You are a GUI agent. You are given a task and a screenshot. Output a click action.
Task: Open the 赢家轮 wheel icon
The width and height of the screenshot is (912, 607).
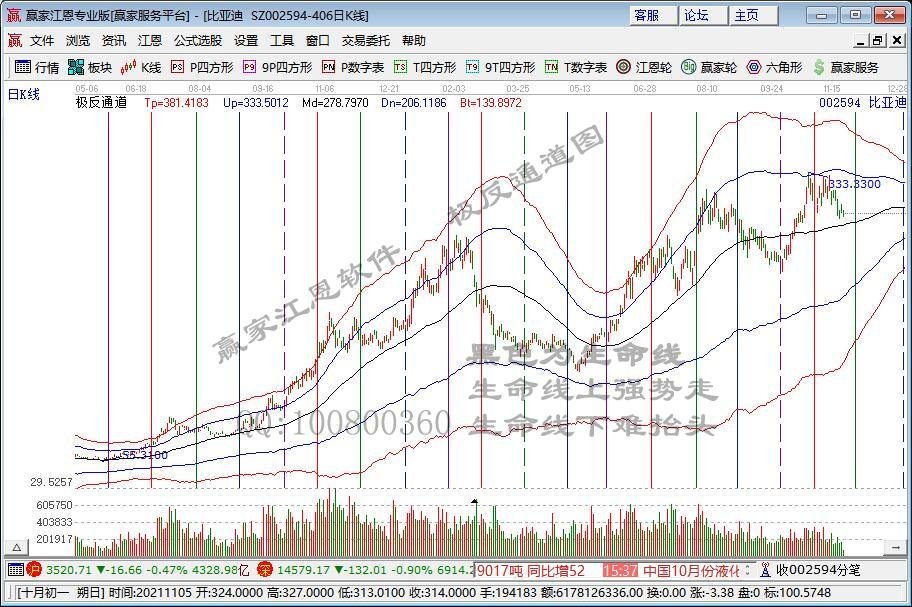[x=689, y=67]
